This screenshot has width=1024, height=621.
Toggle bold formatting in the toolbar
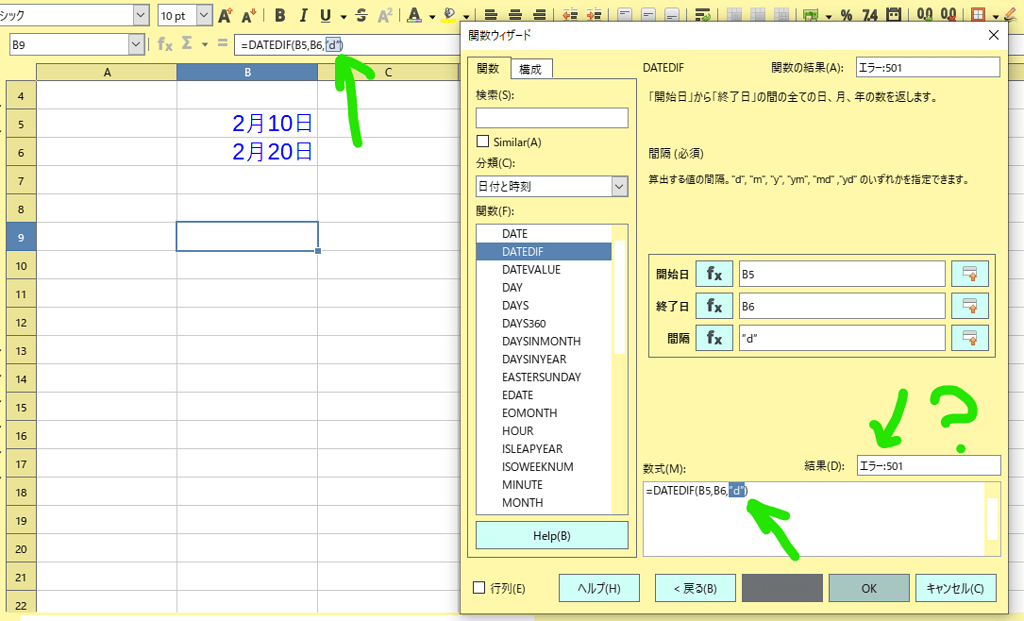280,15
